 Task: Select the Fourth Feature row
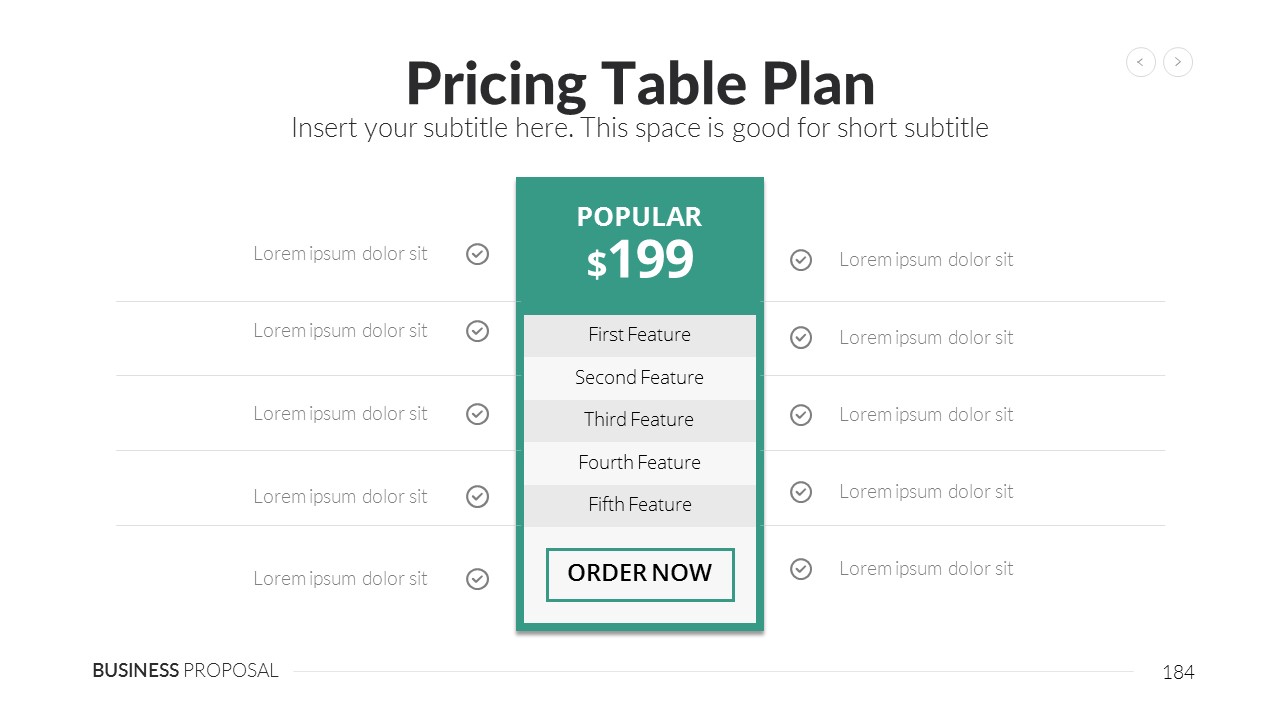click(x=640, y=463)
